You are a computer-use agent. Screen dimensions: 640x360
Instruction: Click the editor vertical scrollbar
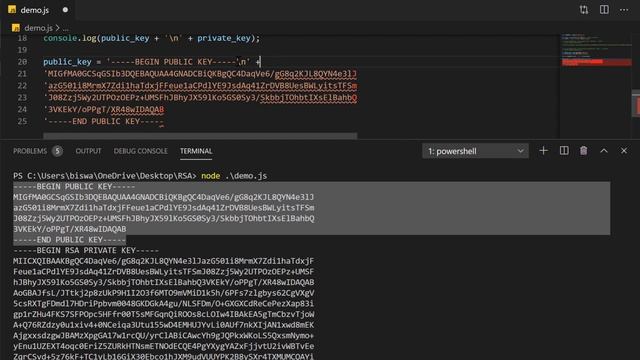636,104
